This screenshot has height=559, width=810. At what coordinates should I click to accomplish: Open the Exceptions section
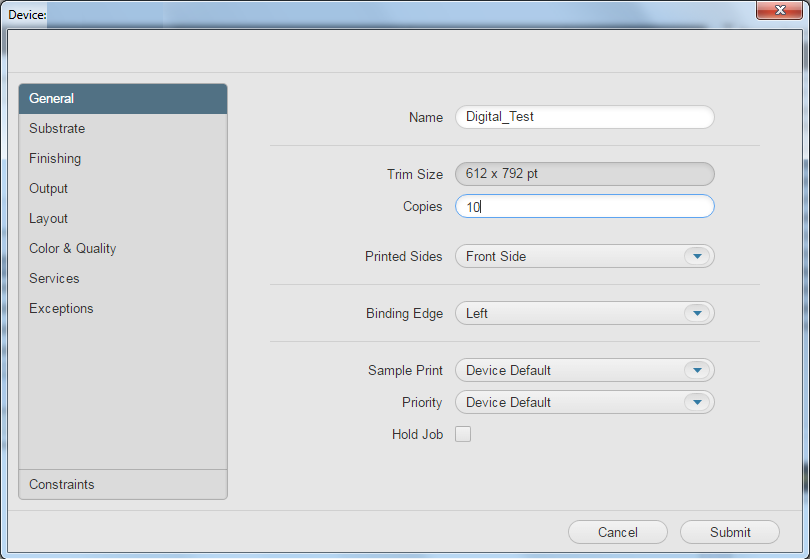123,308
